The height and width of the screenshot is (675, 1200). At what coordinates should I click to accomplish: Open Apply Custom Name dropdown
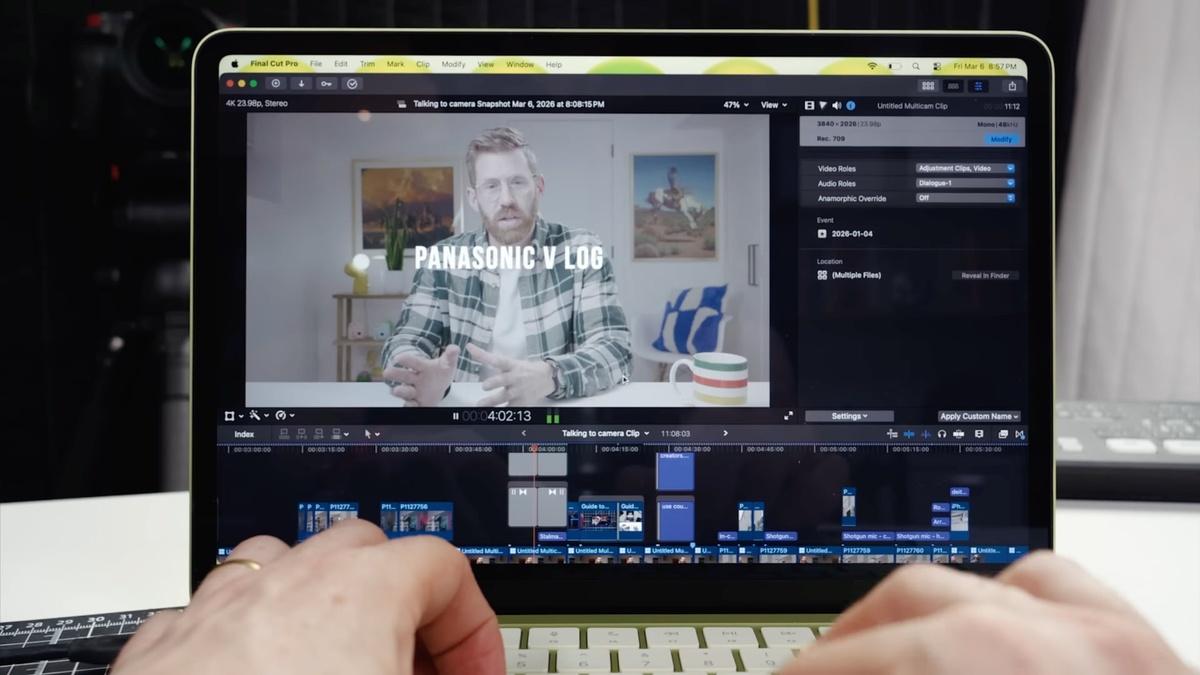coord(979,416)
